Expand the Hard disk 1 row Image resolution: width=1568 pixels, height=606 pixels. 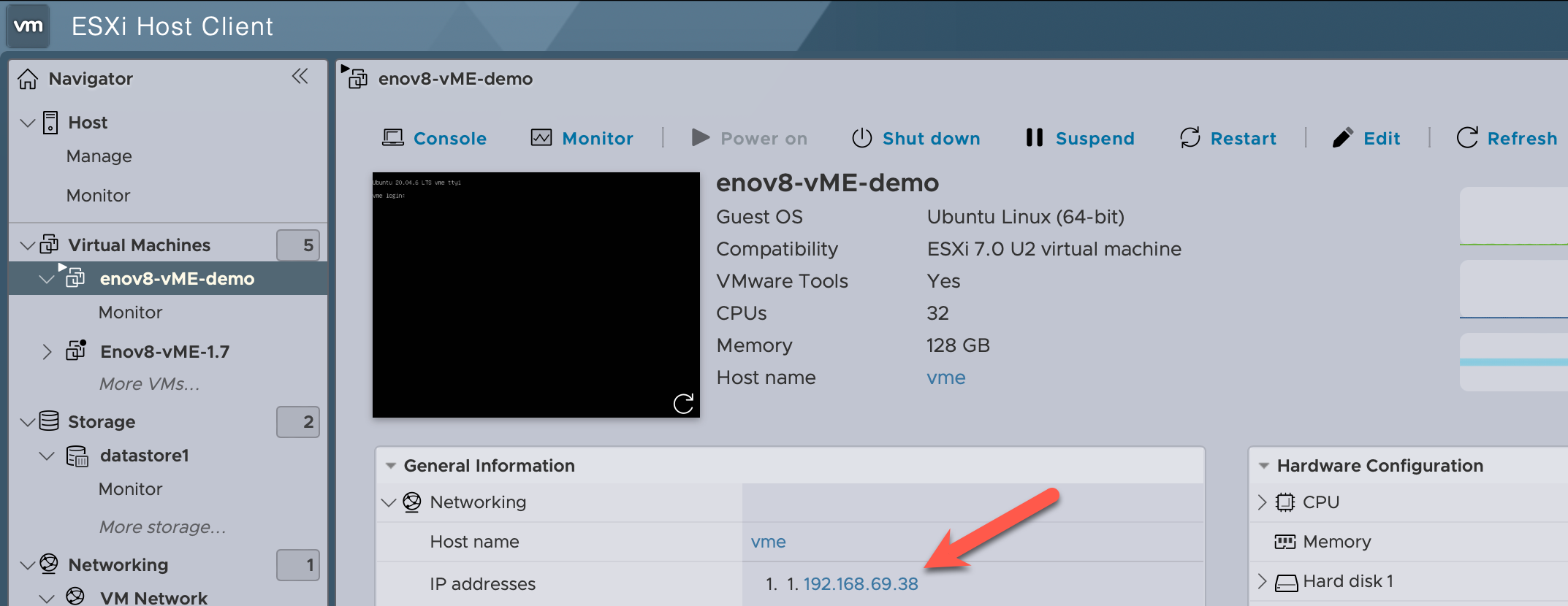tap(1262, 581)
